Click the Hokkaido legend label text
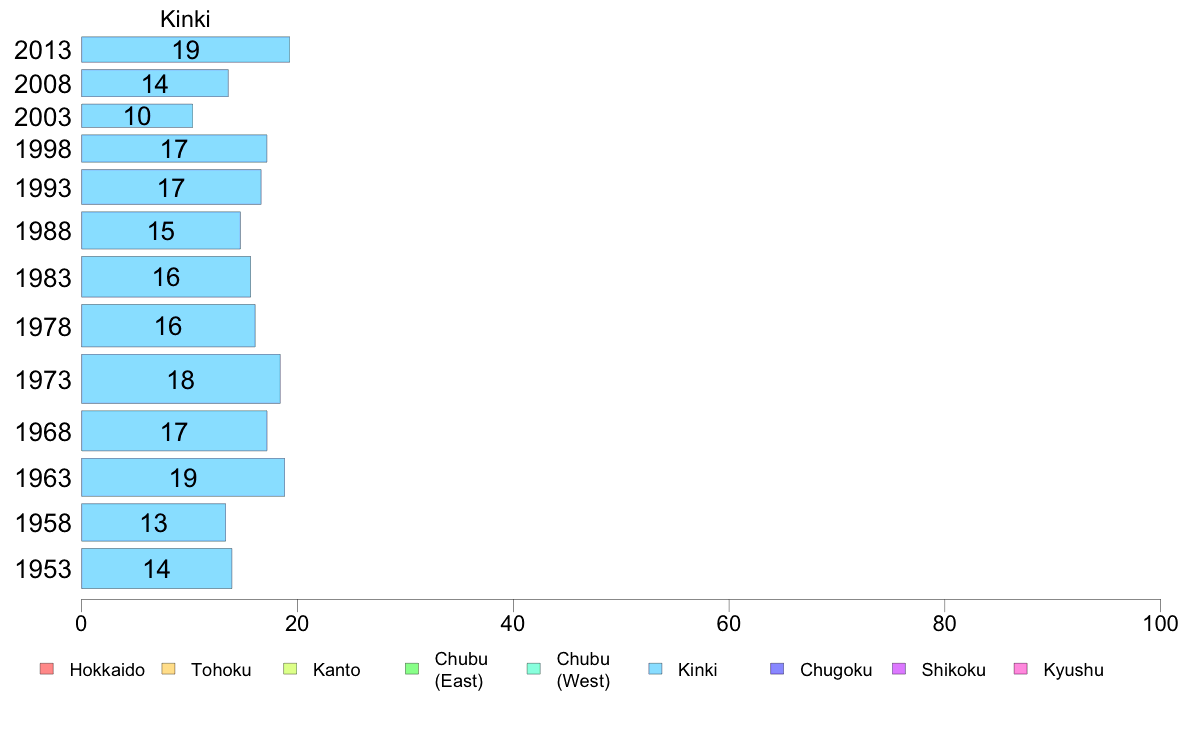 [x=107, y=670]
